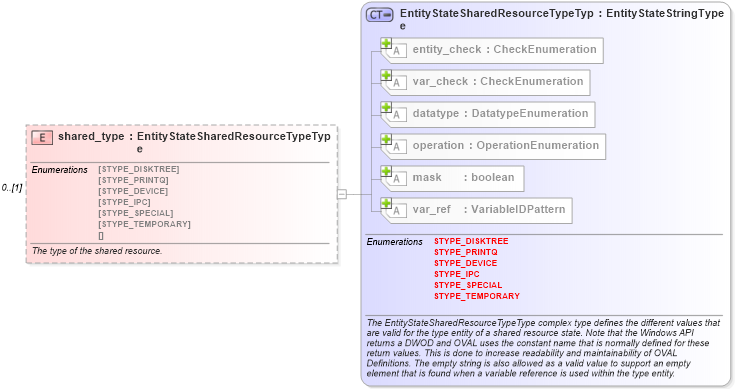Select mask : boolean attribute label
This screenshot has width=735, height=389.
tap(463, 177)
